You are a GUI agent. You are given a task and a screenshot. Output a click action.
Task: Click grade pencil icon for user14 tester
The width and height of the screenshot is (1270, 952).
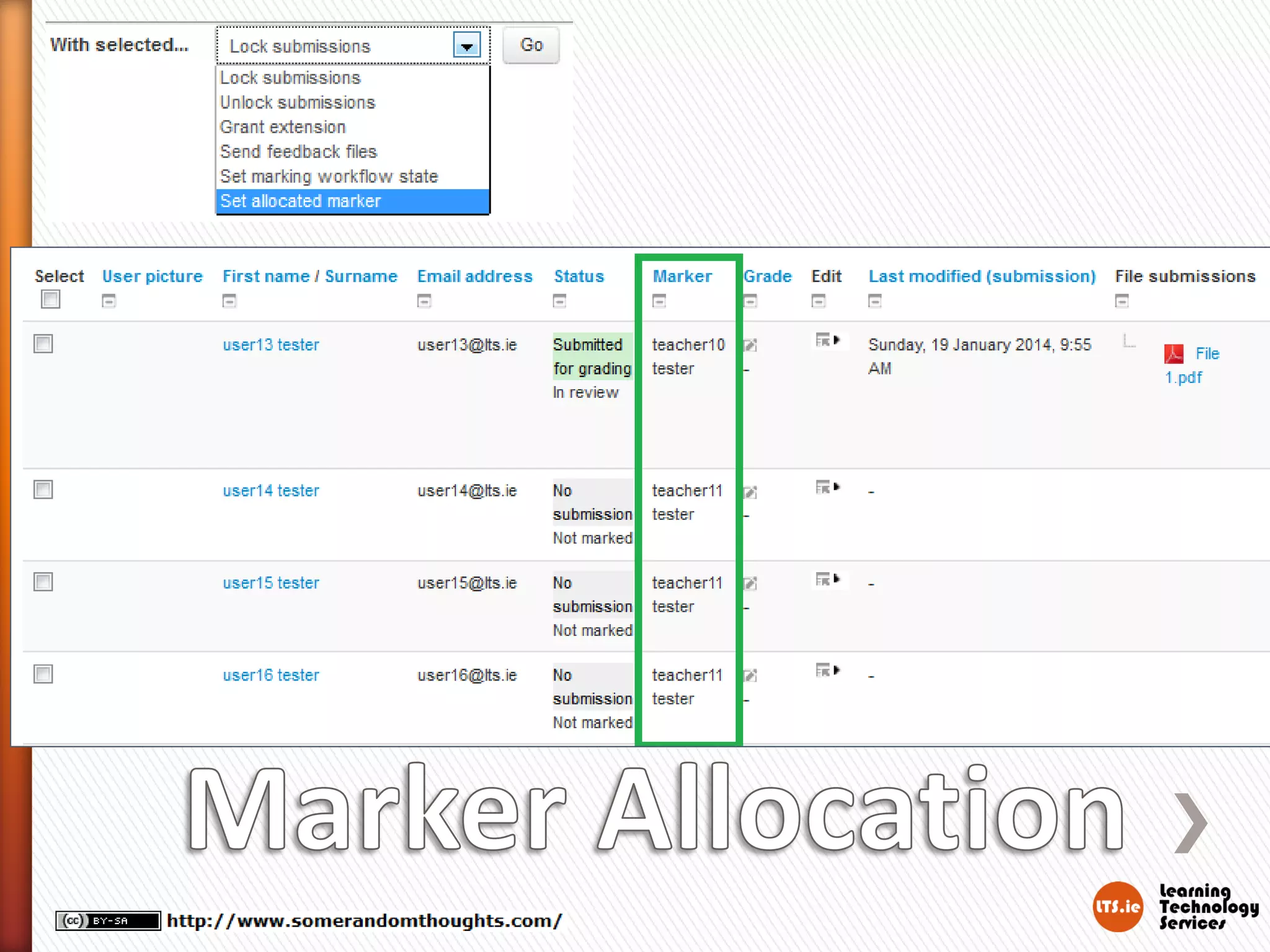[x=750, y=493]
